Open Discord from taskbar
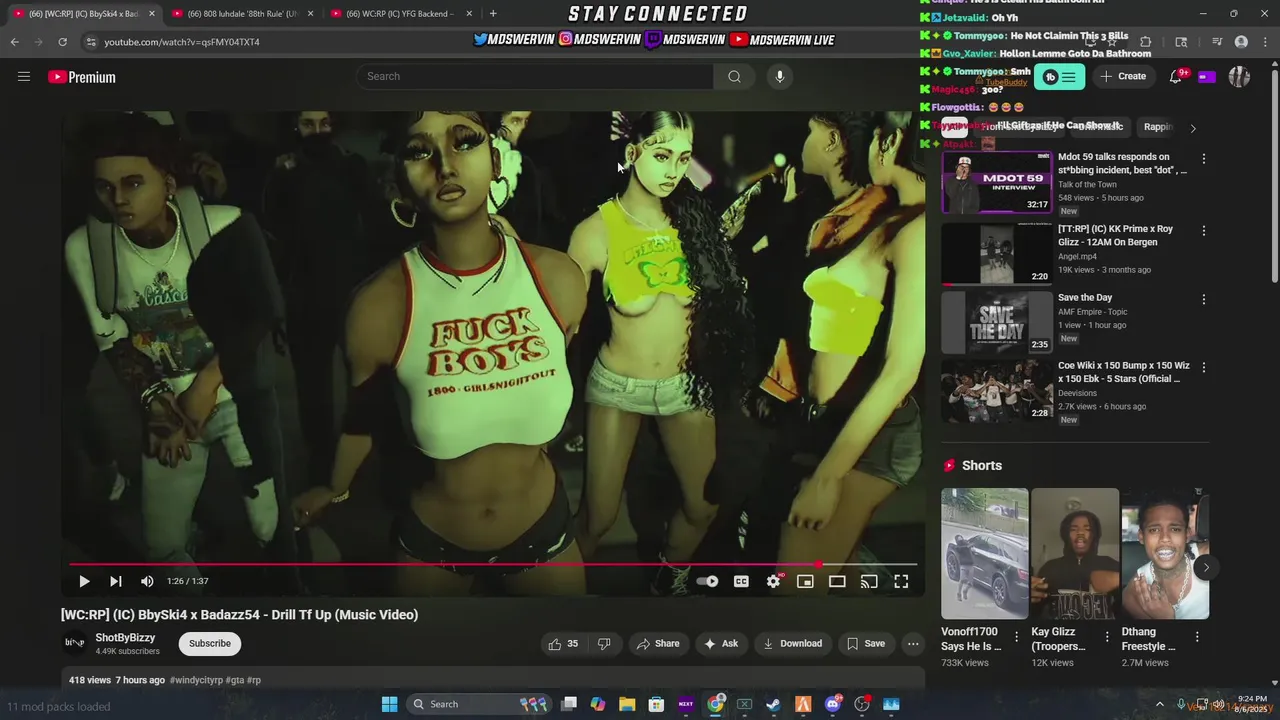Viewport: 1280px width, 720px height. (832, 704)
